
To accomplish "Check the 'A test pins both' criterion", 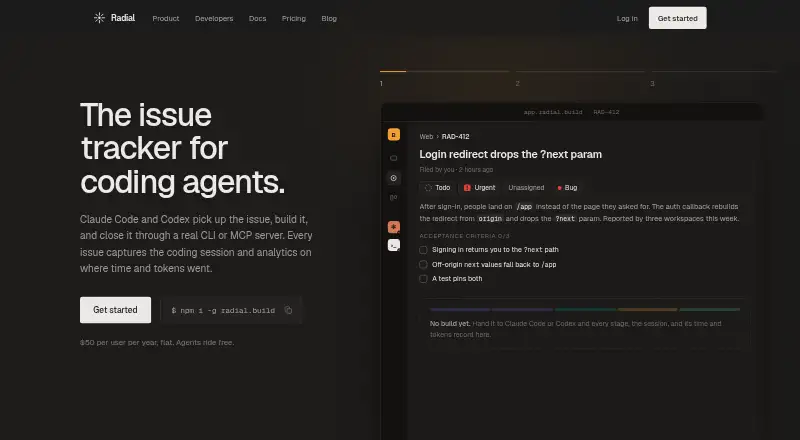I will coord(423,279).
